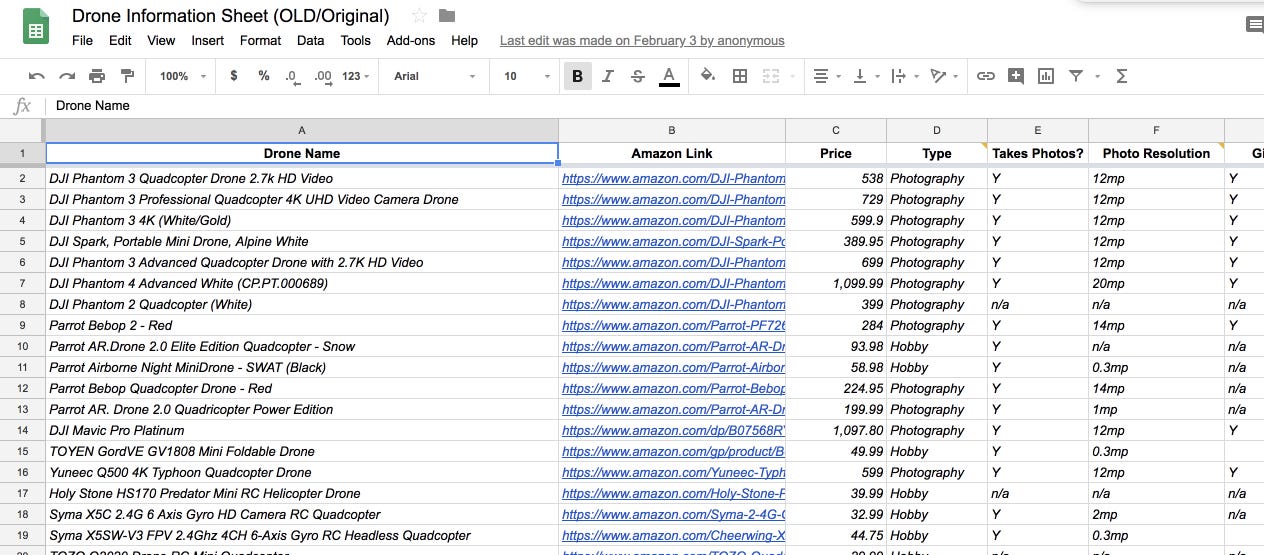1264x555 pixels.
Task: Select the 'Photo Resolution' header cell
Action: coord(1156,153)
